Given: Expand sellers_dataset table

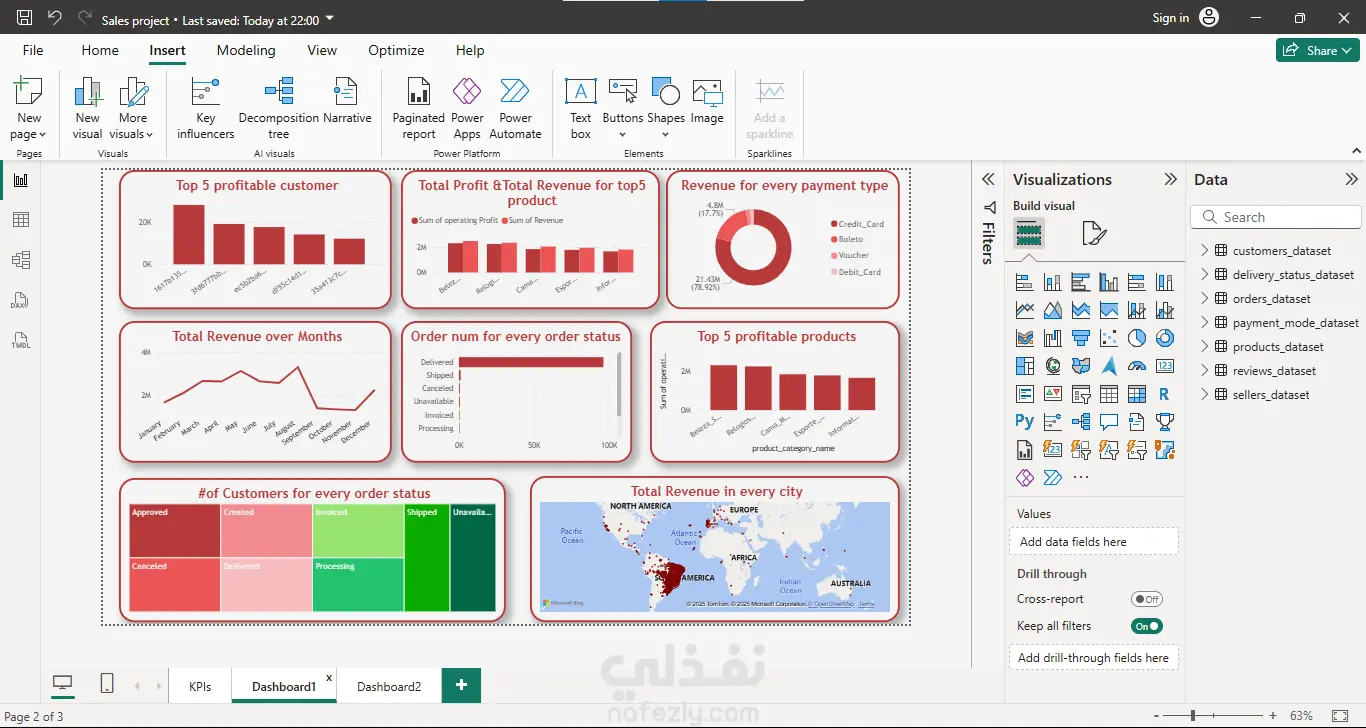Looking at the screenshot, I should click(1205, 394).
